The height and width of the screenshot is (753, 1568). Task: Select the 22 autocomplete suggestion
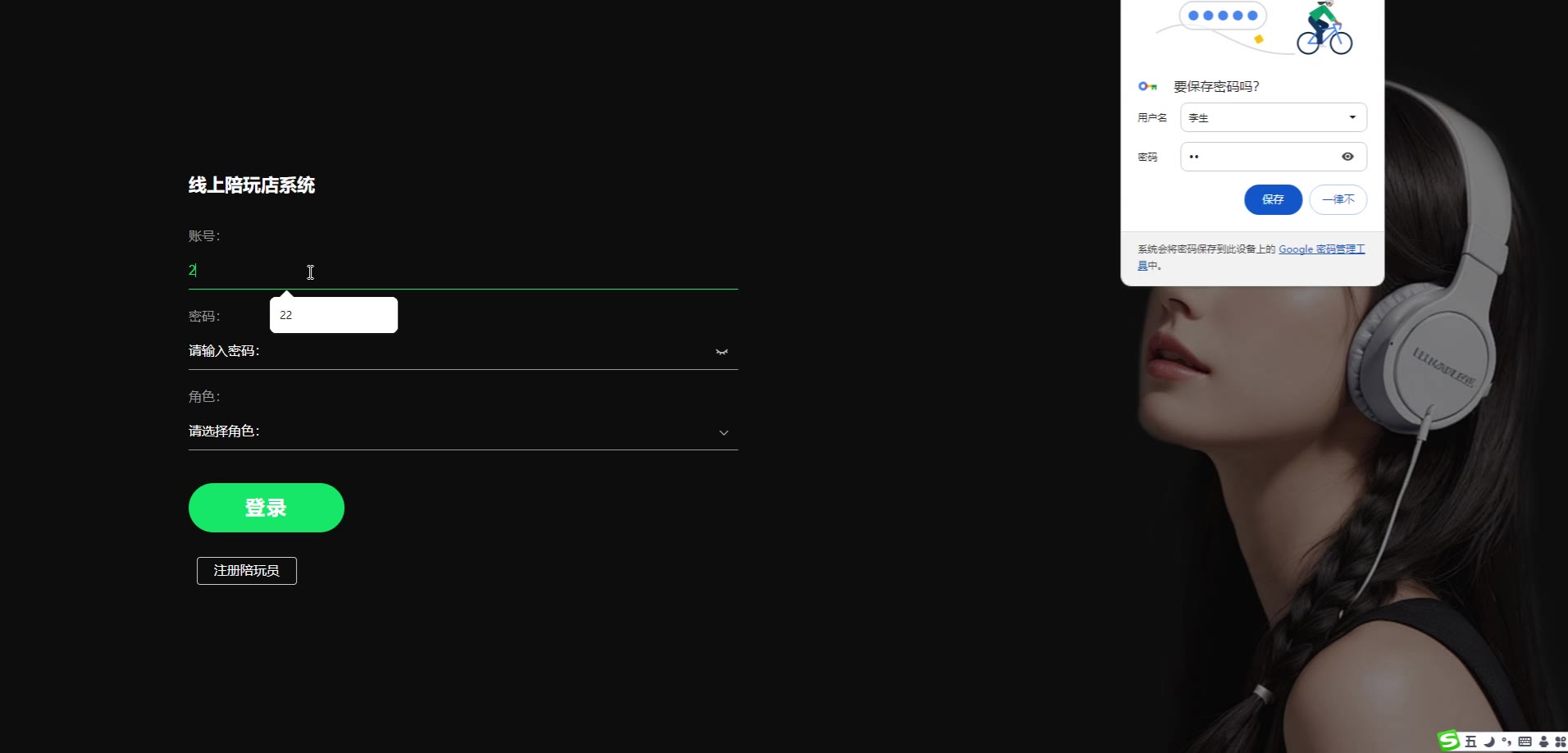coord(334,315)
